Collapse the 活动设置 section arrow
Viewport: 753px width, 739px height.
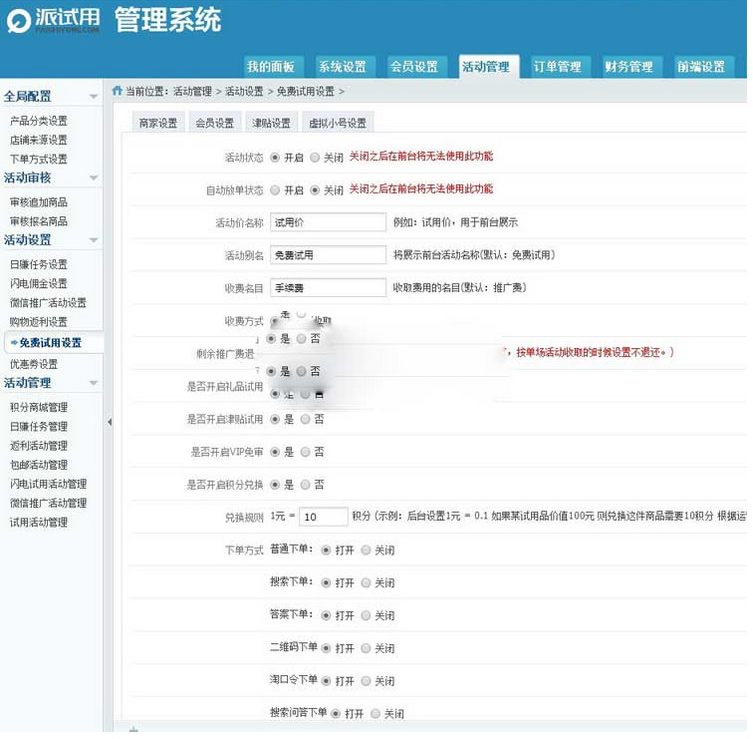point(93,240)
